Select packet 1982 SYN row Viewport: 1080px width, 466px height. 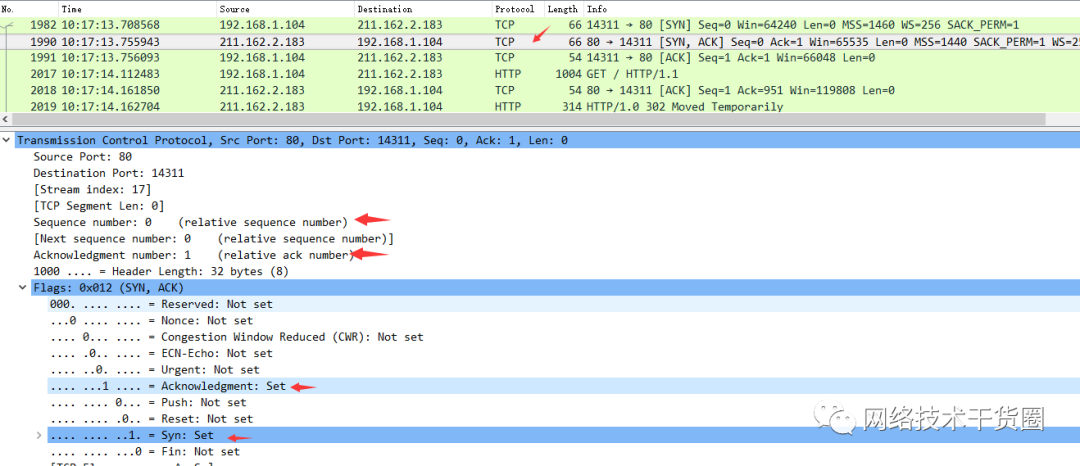coord(540,25)
